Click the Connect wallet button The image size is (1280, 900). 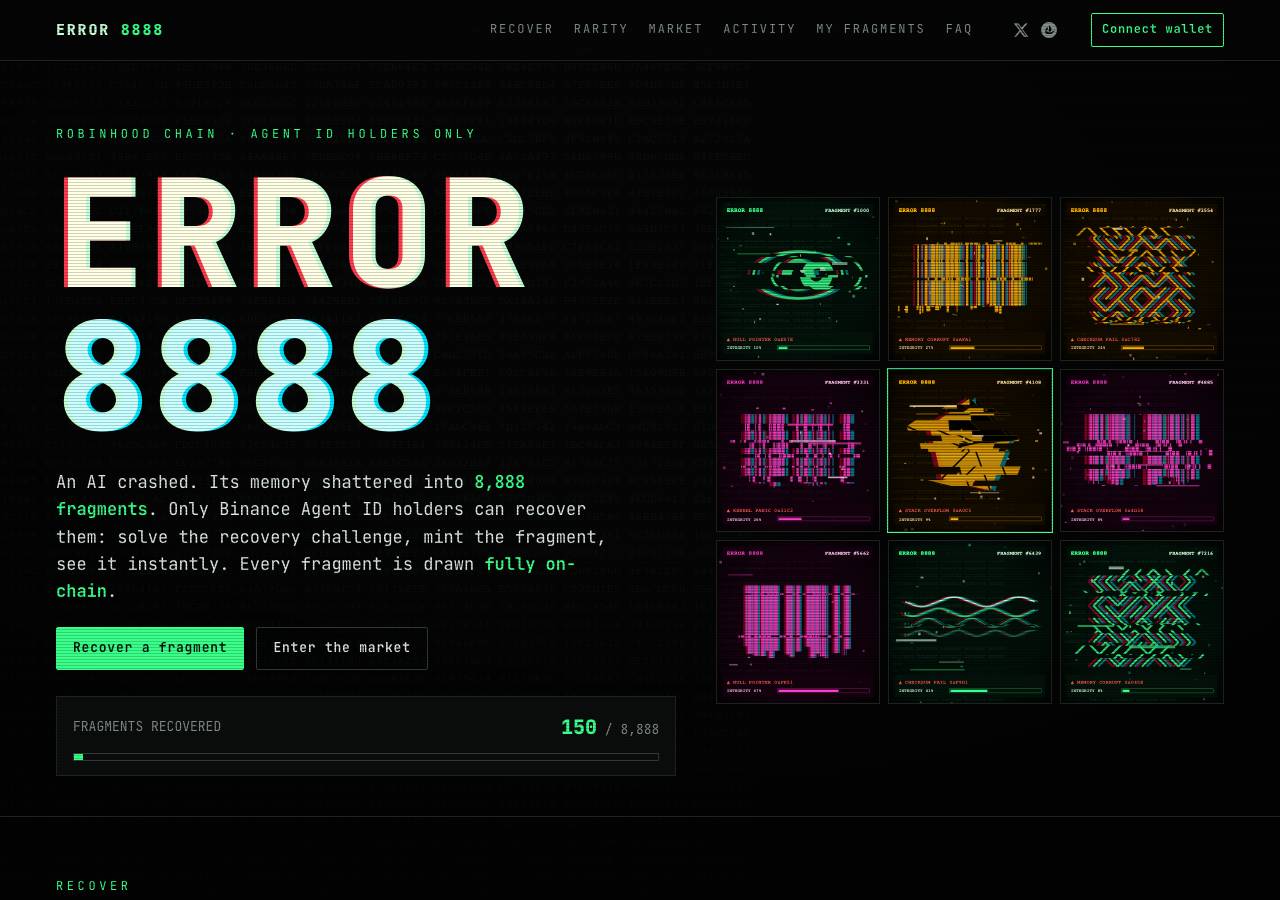tap(1157, 30)
